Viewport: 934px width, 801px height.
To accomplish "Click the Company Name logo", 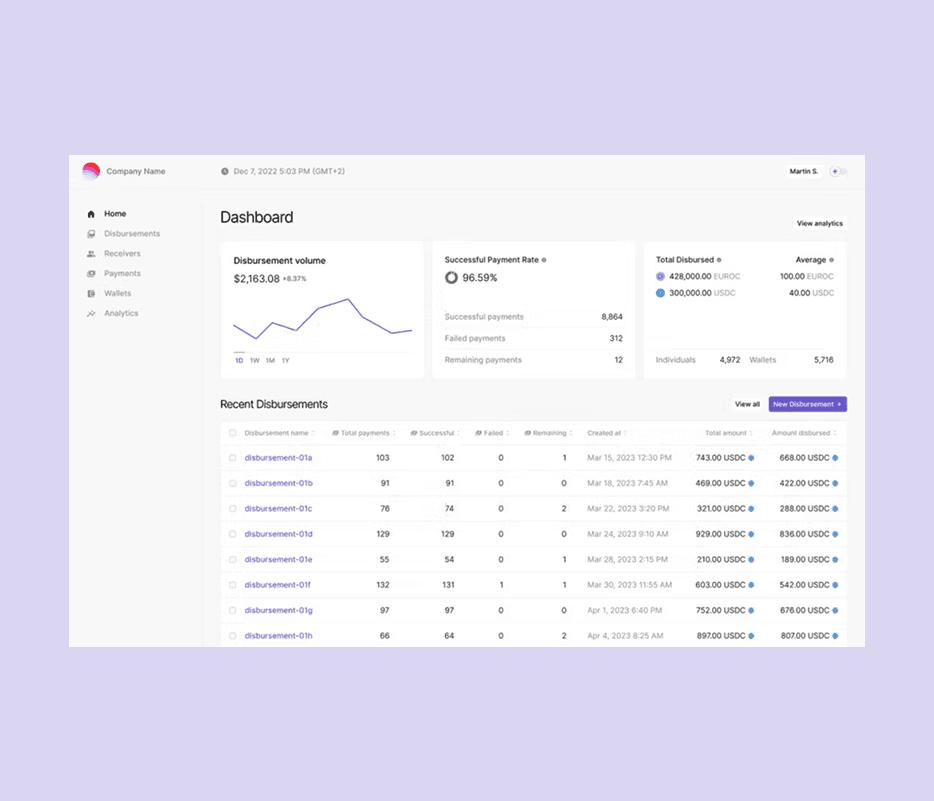I will [91, 171].
